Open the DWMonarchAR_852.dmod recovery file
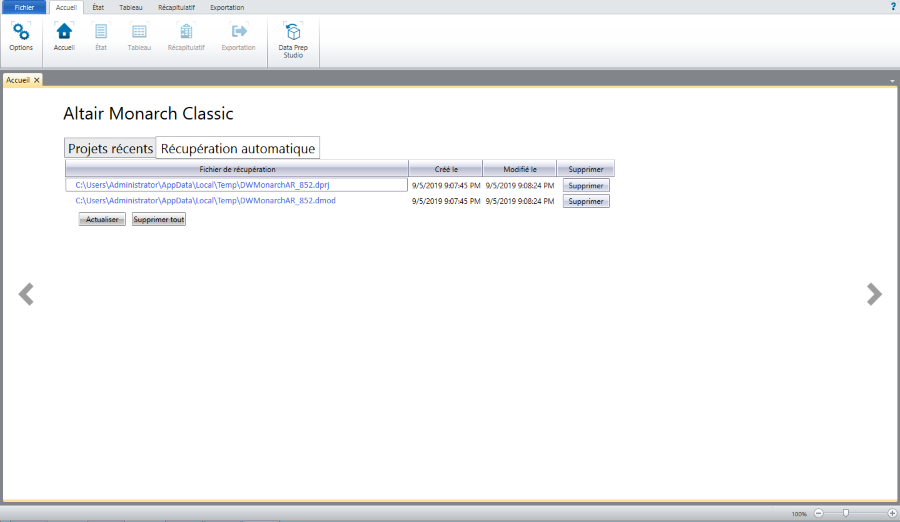The width and height of the screenshot is (900, 522). (x=205, y=201)
